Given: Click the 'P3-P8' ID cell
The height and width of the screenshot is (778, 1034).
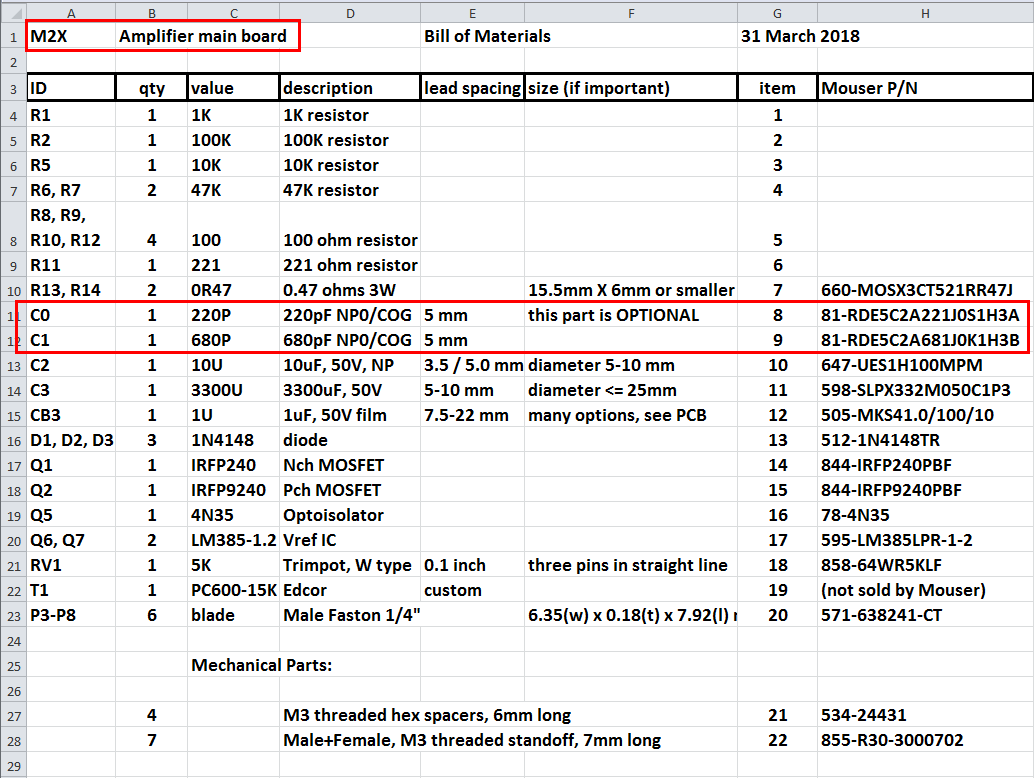Looking at the screenshot, I should pos(71,616).
